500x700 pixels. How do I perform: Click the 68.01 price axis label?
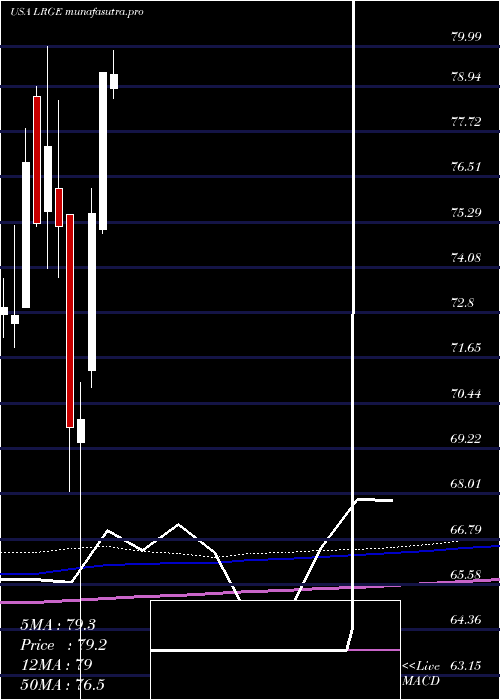click(x=466, y=484)
